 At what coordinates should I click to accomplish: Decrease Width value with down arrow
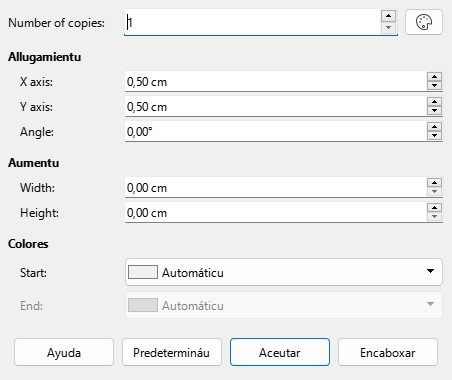click(434, 191)
